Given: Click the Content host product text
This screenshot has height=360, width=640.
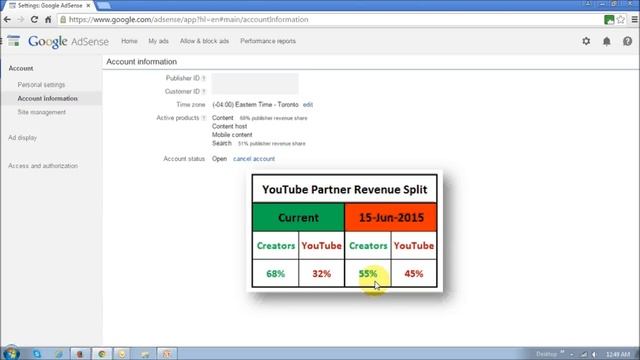Looking at the screenshot, I should [x=229, y=127].
